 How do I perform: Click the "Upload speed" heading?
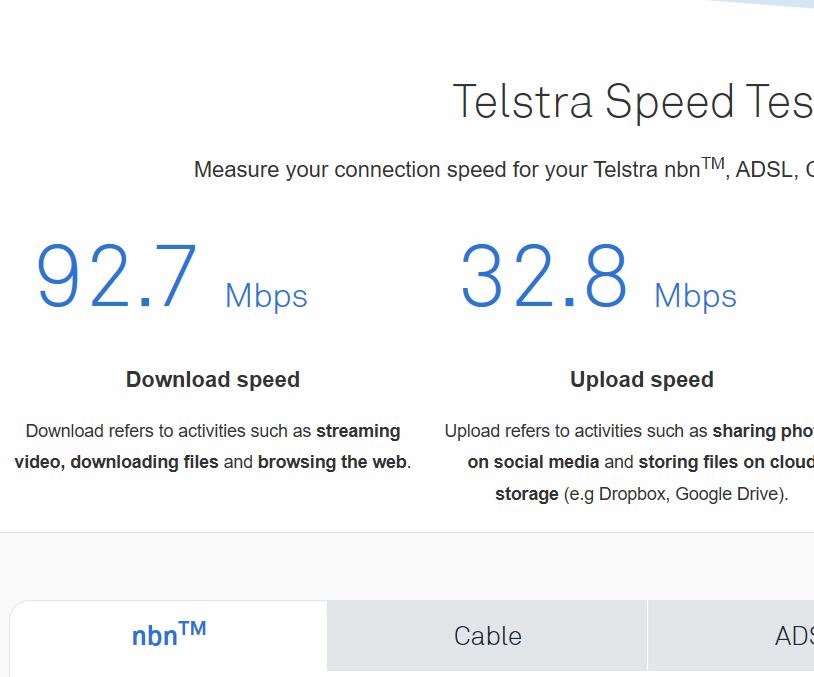tap(642, 380)
